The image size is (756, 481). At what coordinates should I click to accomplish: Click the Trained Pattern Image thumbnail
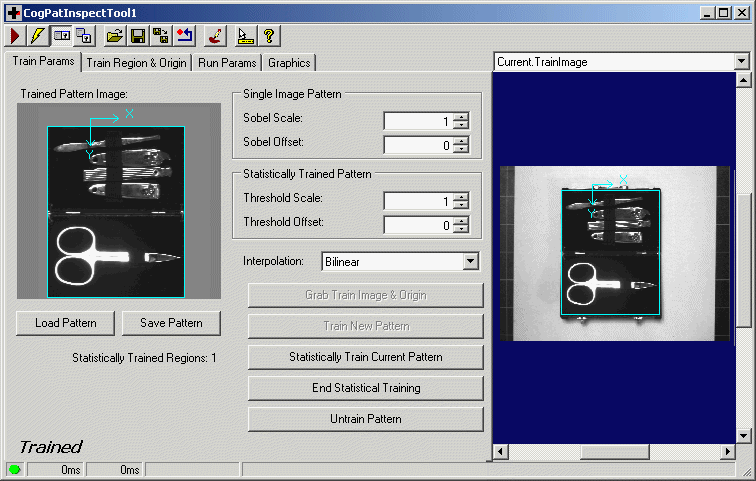click(119, 201)
